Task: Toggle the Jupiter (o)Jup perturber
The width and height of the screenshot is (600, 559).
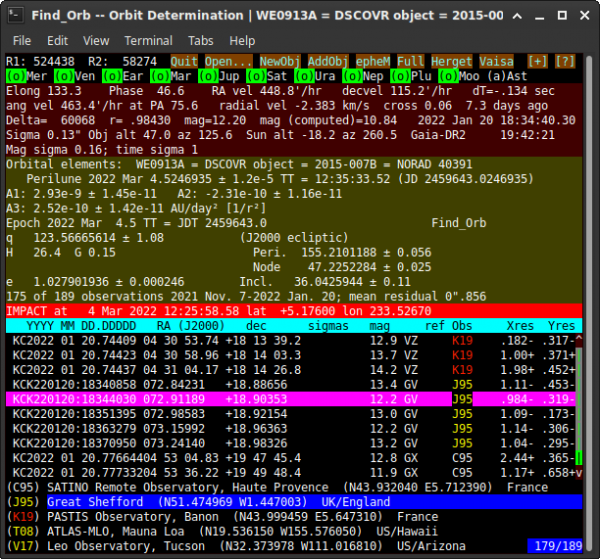Action: point(219,76)
